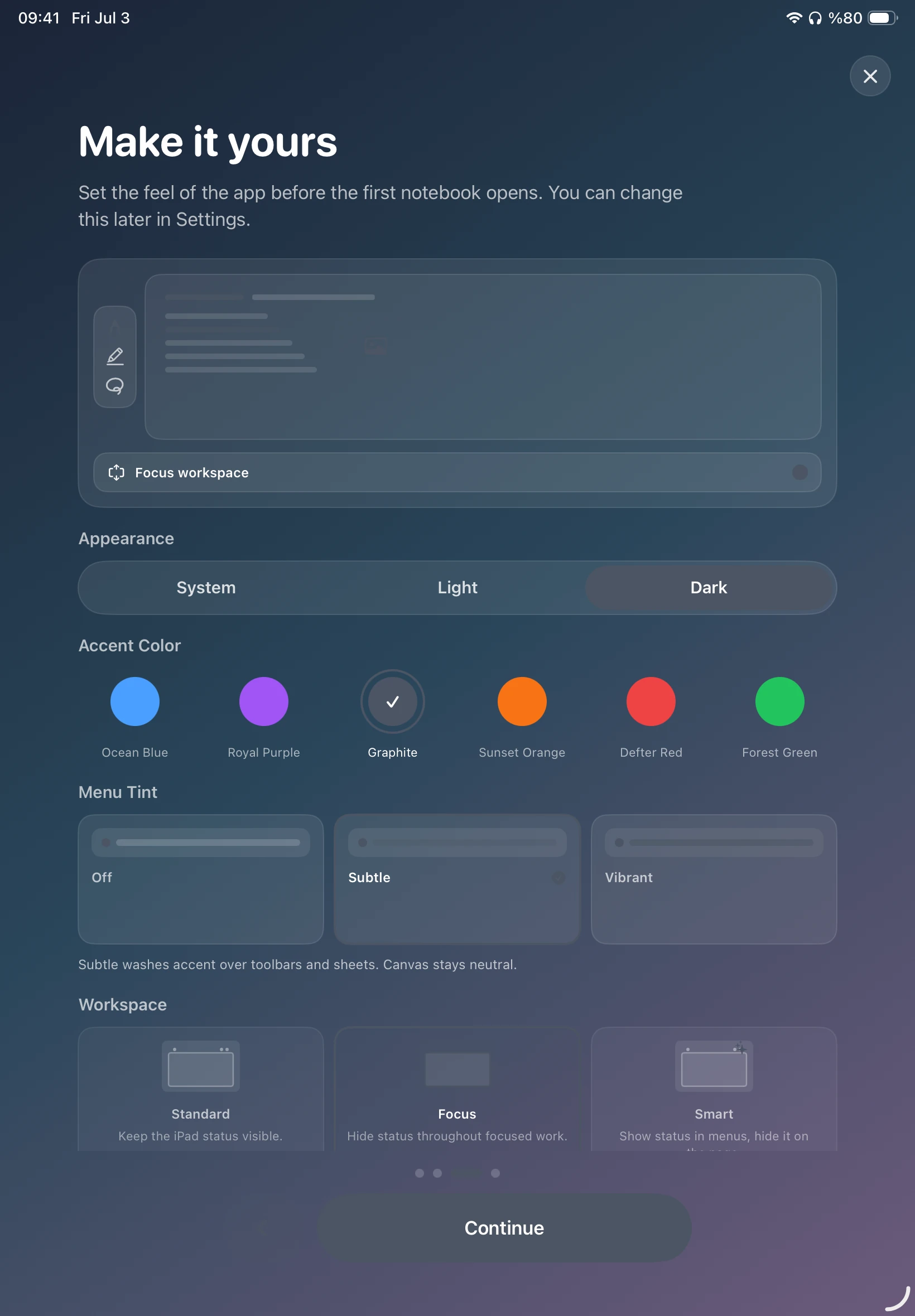Tap the Continue button
915x1316 pixels.
click(504, 1228)
